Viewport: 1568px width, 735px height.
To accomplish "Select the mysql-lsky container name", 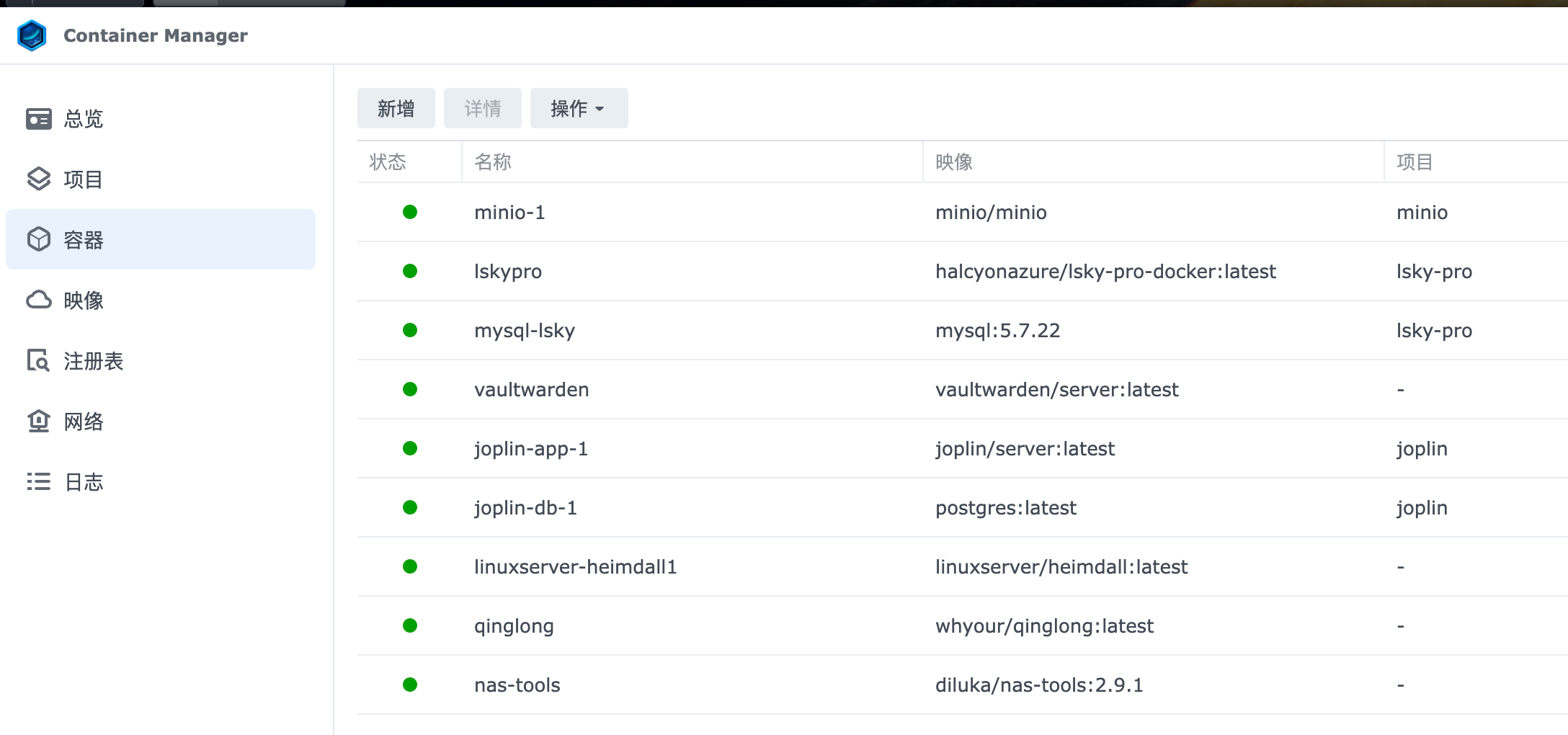I will click(525, 331).
